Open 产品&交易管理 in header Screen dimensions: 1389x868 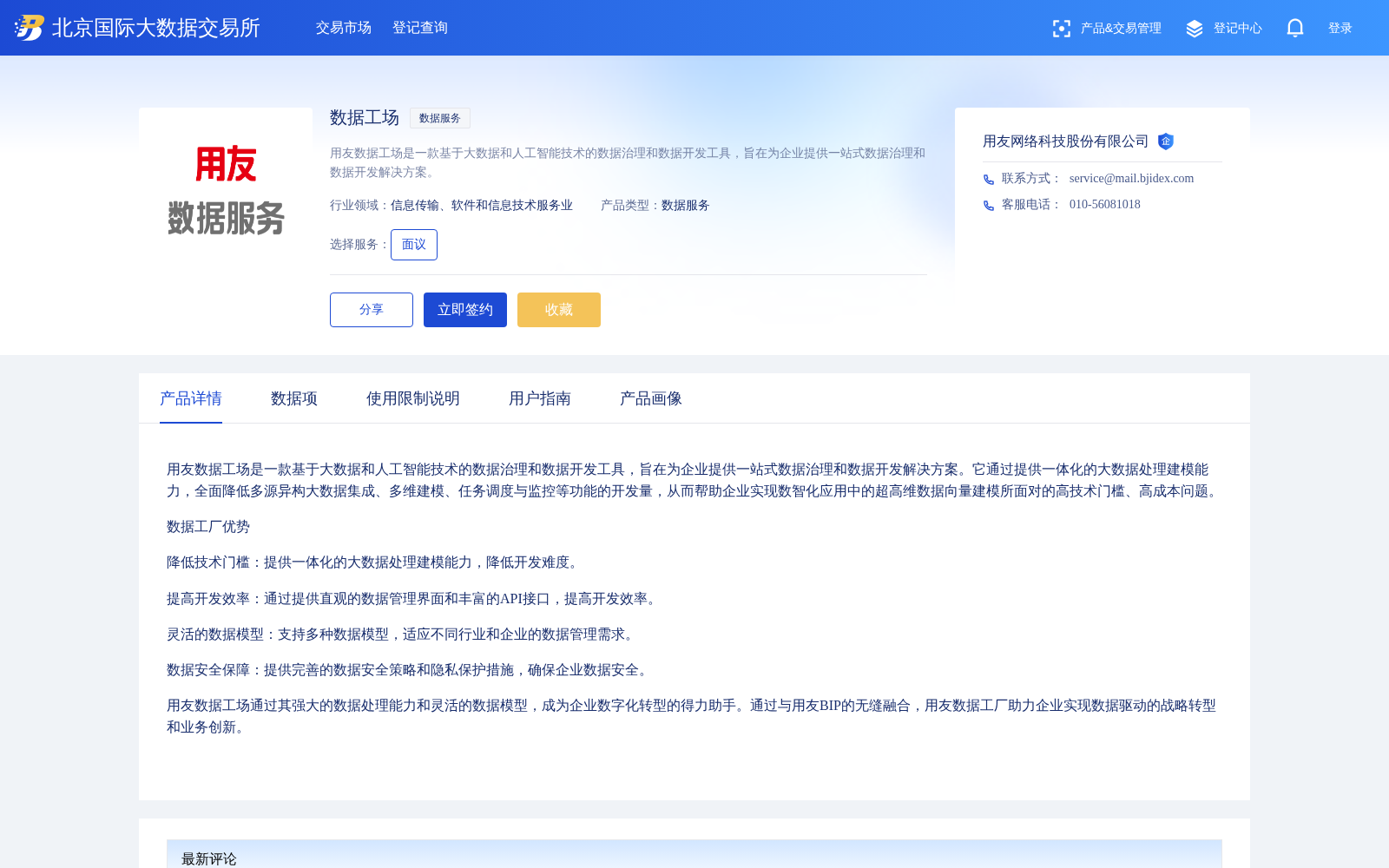pyautogui.click(x=1121, y=29)
